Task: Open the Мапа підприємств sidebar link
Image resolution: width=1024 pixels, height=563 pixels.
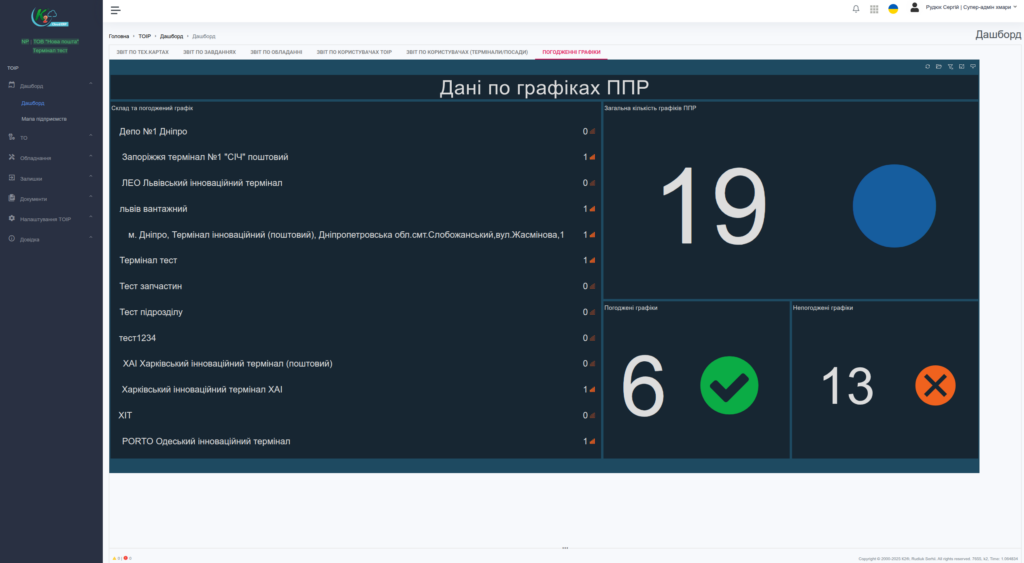Action: 44,118
